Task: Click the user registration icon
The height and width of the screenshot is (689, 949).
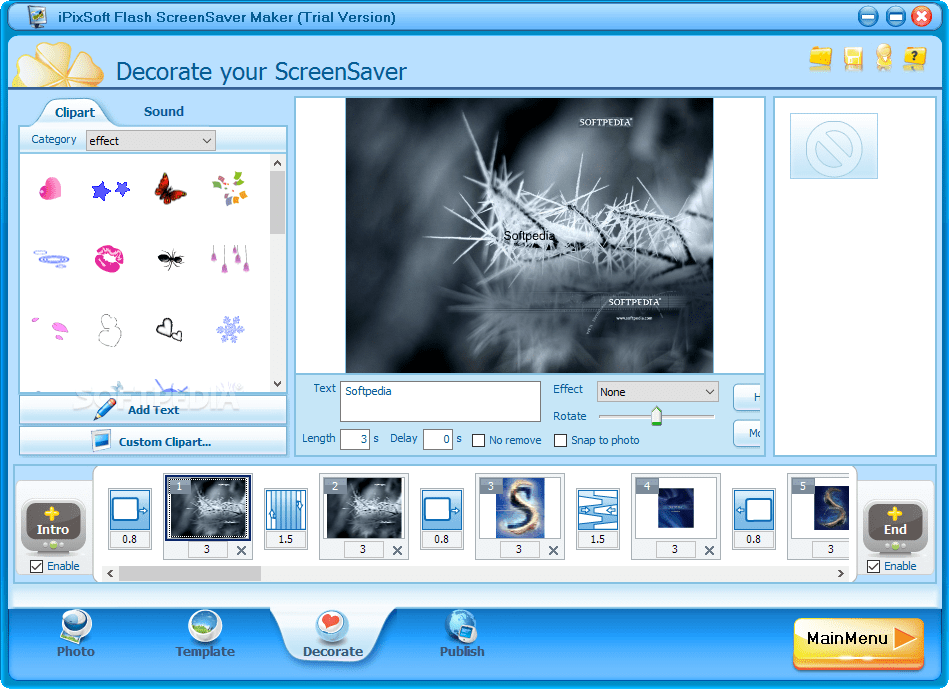Action: (884, 59)
